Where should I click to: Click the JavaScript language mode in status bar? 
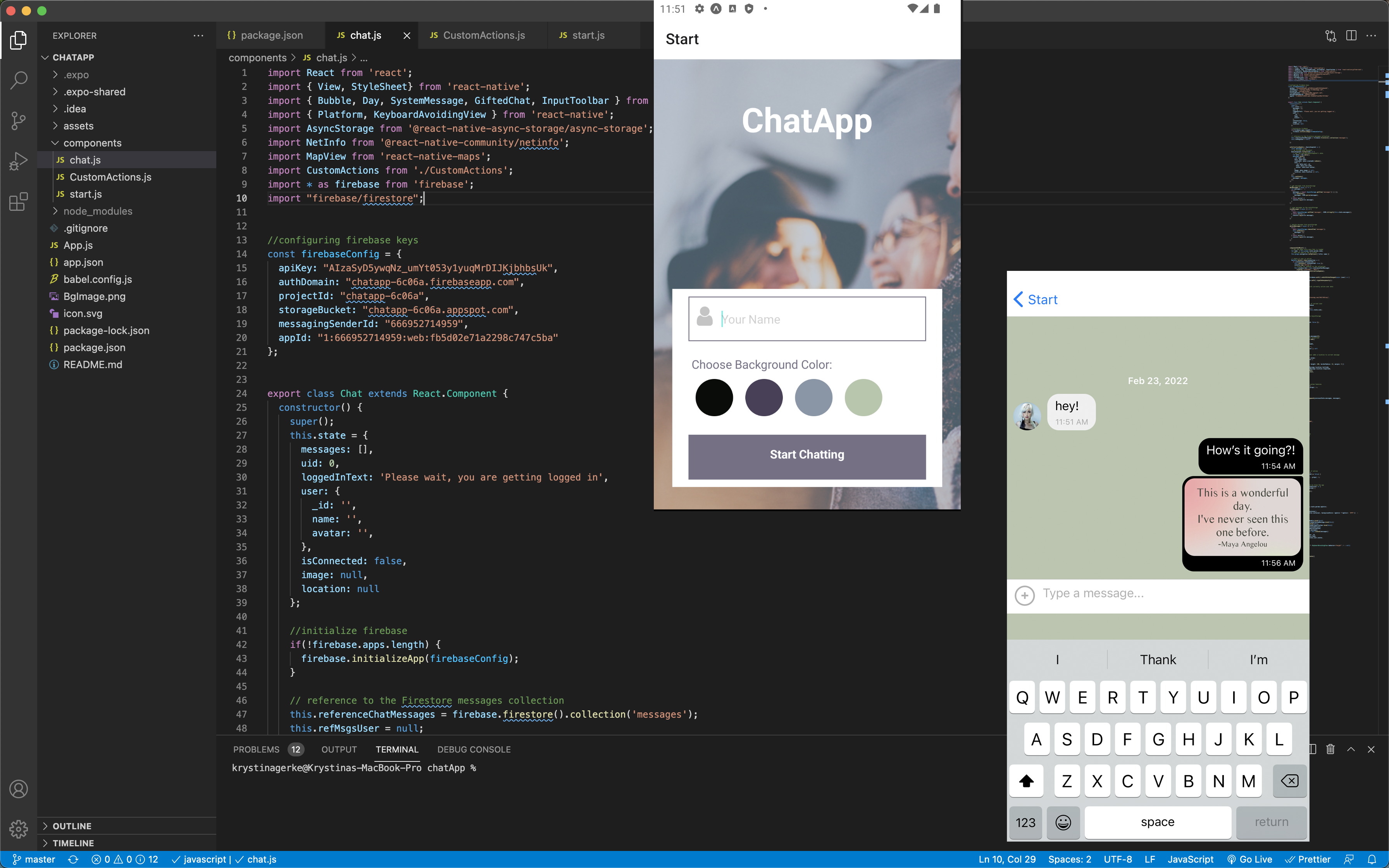pyautogui.click(x=1191, y=859)
